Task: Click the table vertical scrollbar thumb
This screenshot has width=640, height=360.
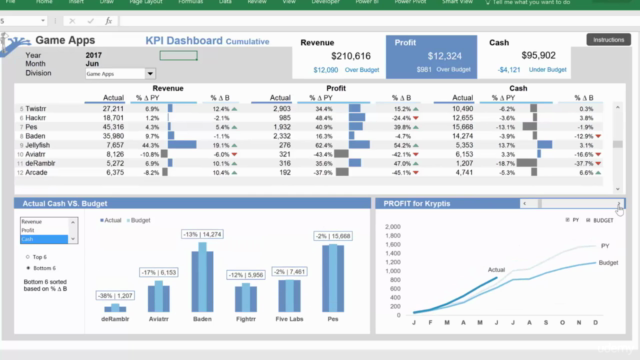Action: pos(618,144)
